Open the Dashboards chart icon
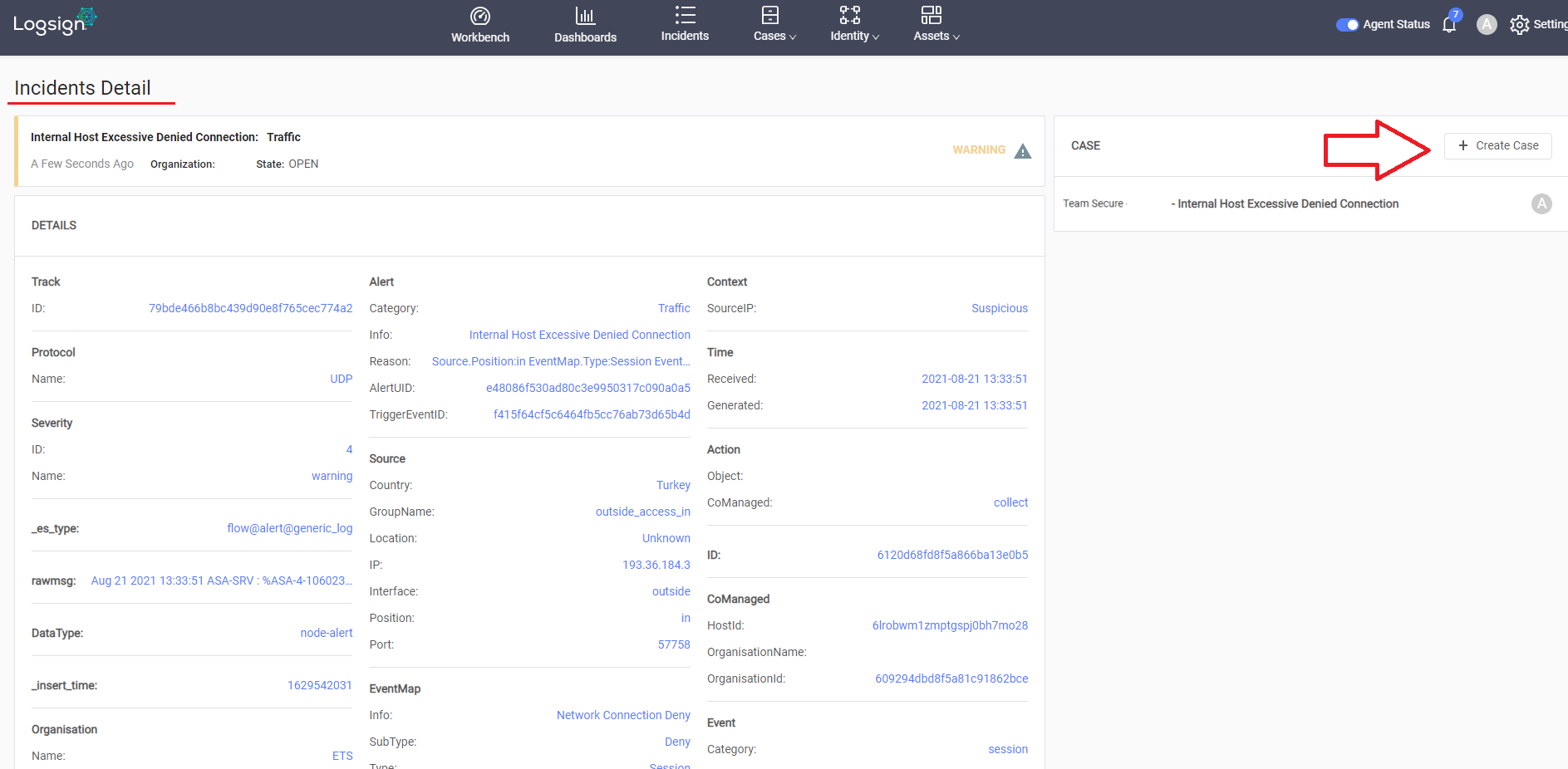The image size is (1568, 769). (x=585, y=16)
